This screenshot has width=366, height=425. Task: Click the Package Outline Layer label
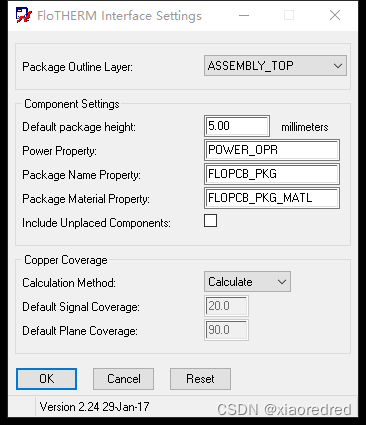77,67
